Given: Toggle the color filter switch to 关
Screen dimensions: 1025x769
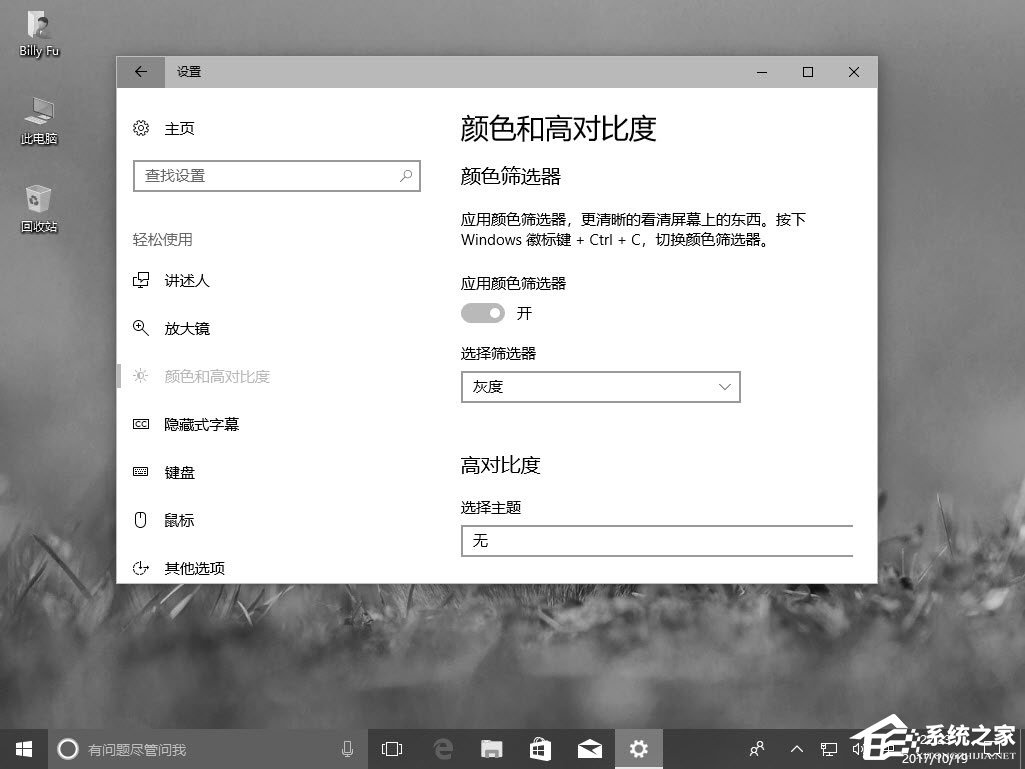Looking at the screenshot, I should pos(483,313).
